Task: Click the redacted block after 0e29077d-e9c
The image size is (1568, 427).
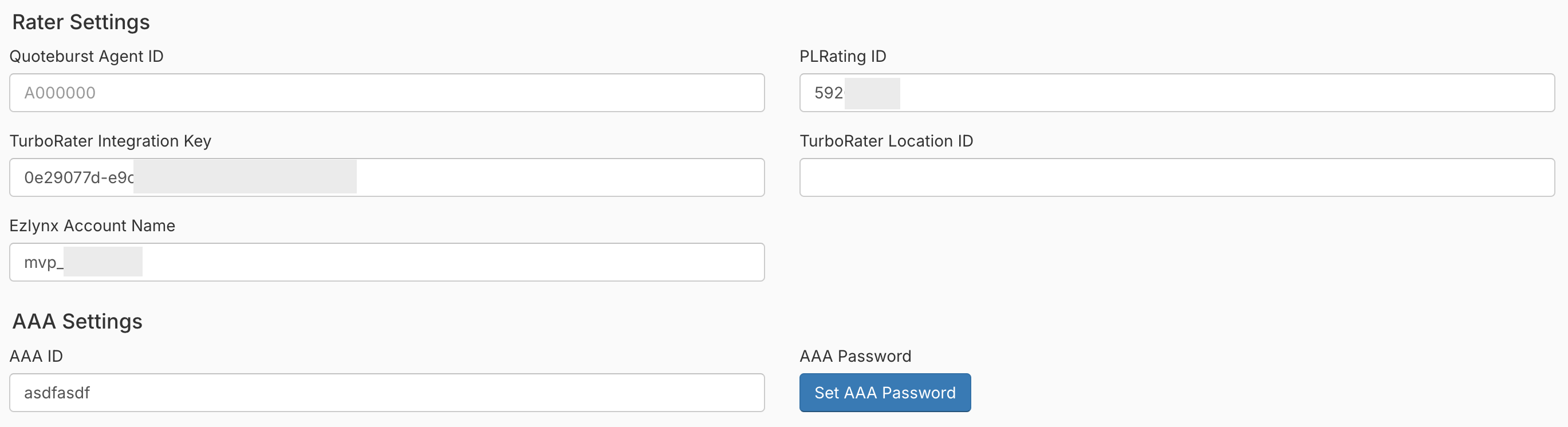Action: [245, 177]
